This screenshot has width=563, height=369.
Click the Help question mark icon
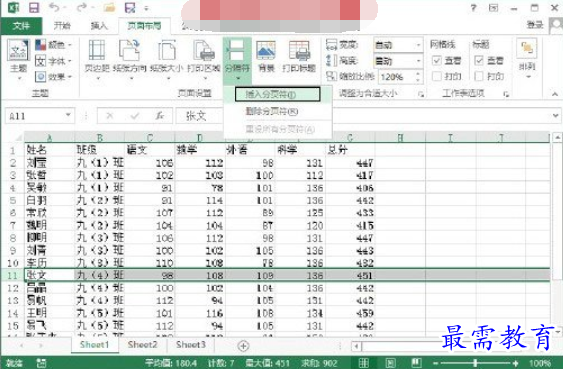pyautogui.click(x=474, y=8)
